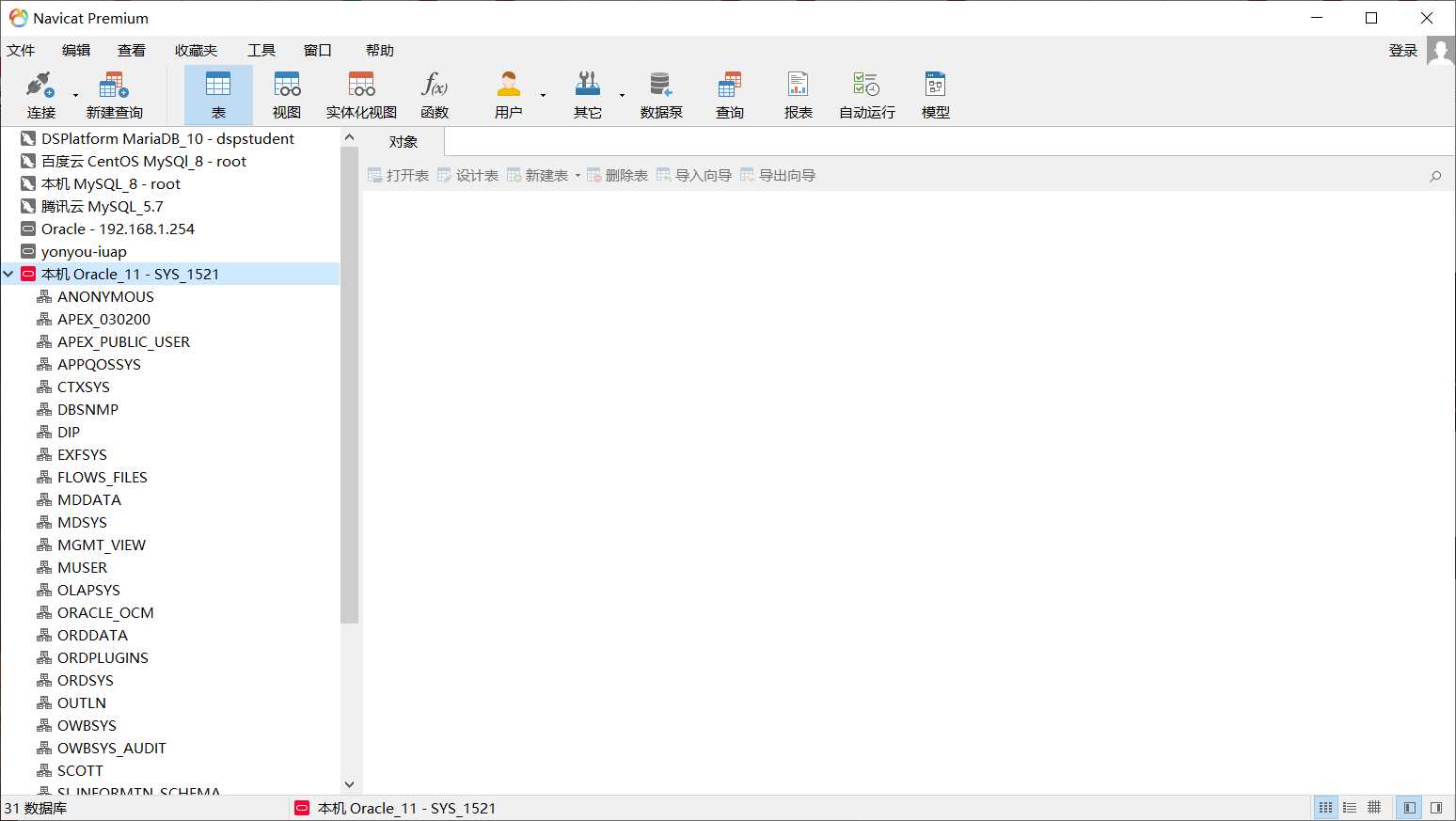Open the 模型 (Model) tool

[x=936, y=95]
